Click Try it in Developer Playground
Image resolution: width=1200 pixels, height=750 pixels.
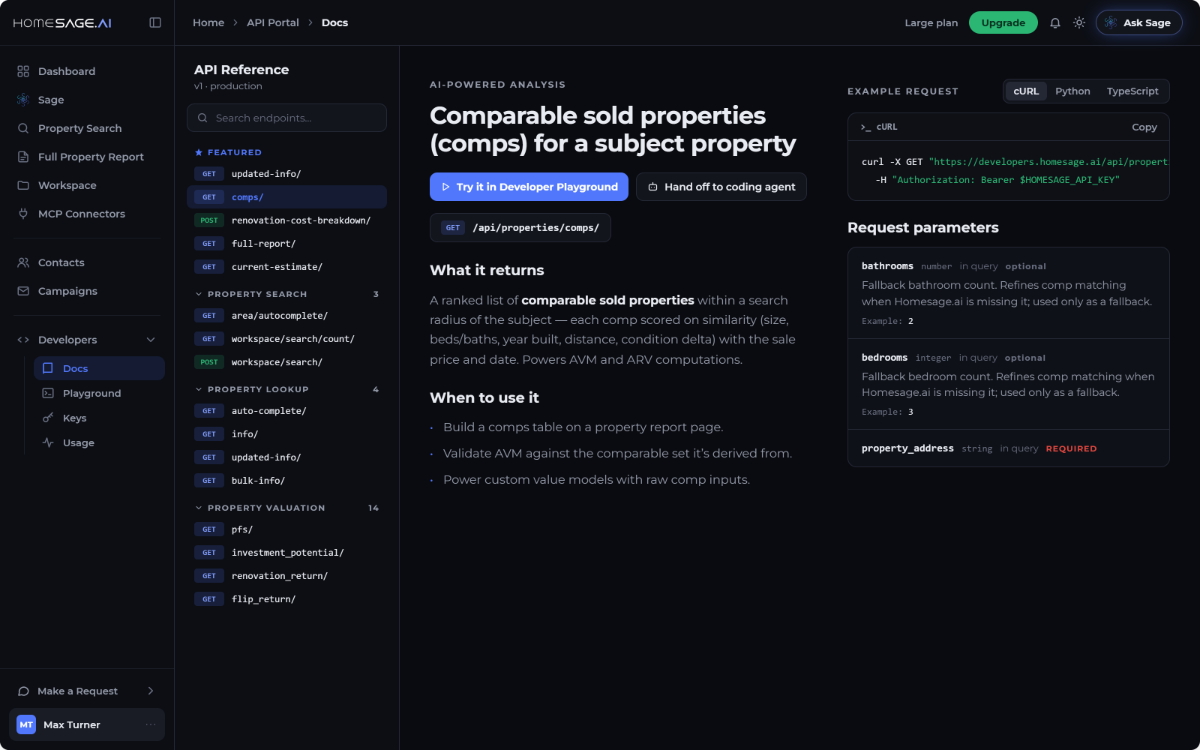(x=529, y=187)
